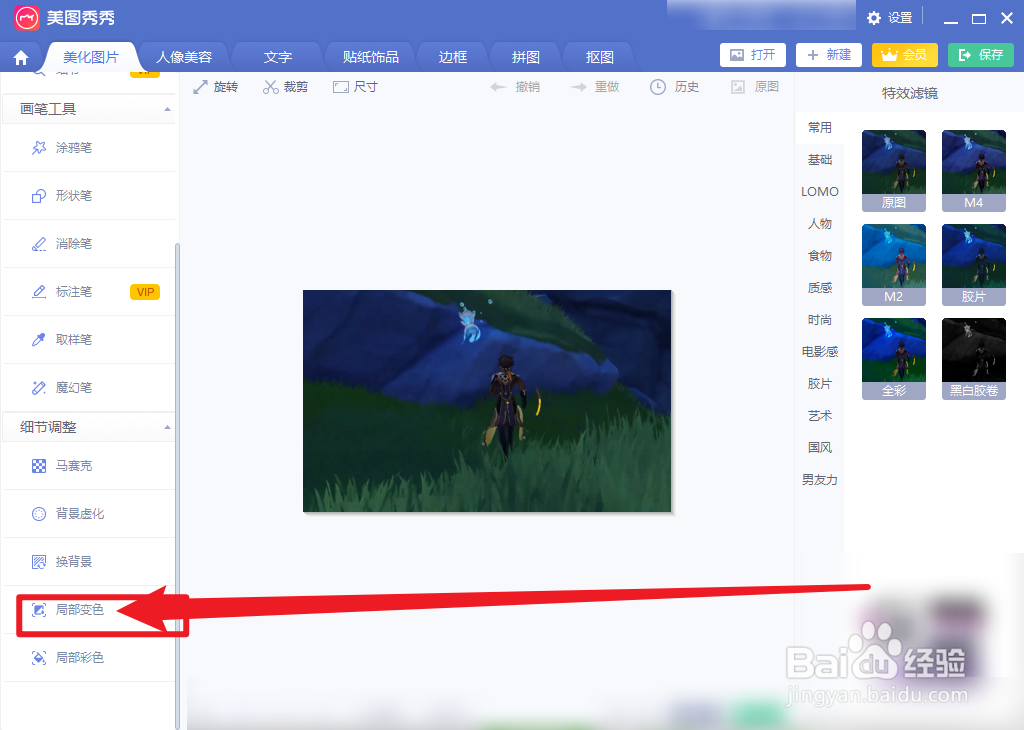
Task: Click the 保存 save button
Action: pos(981,55)
